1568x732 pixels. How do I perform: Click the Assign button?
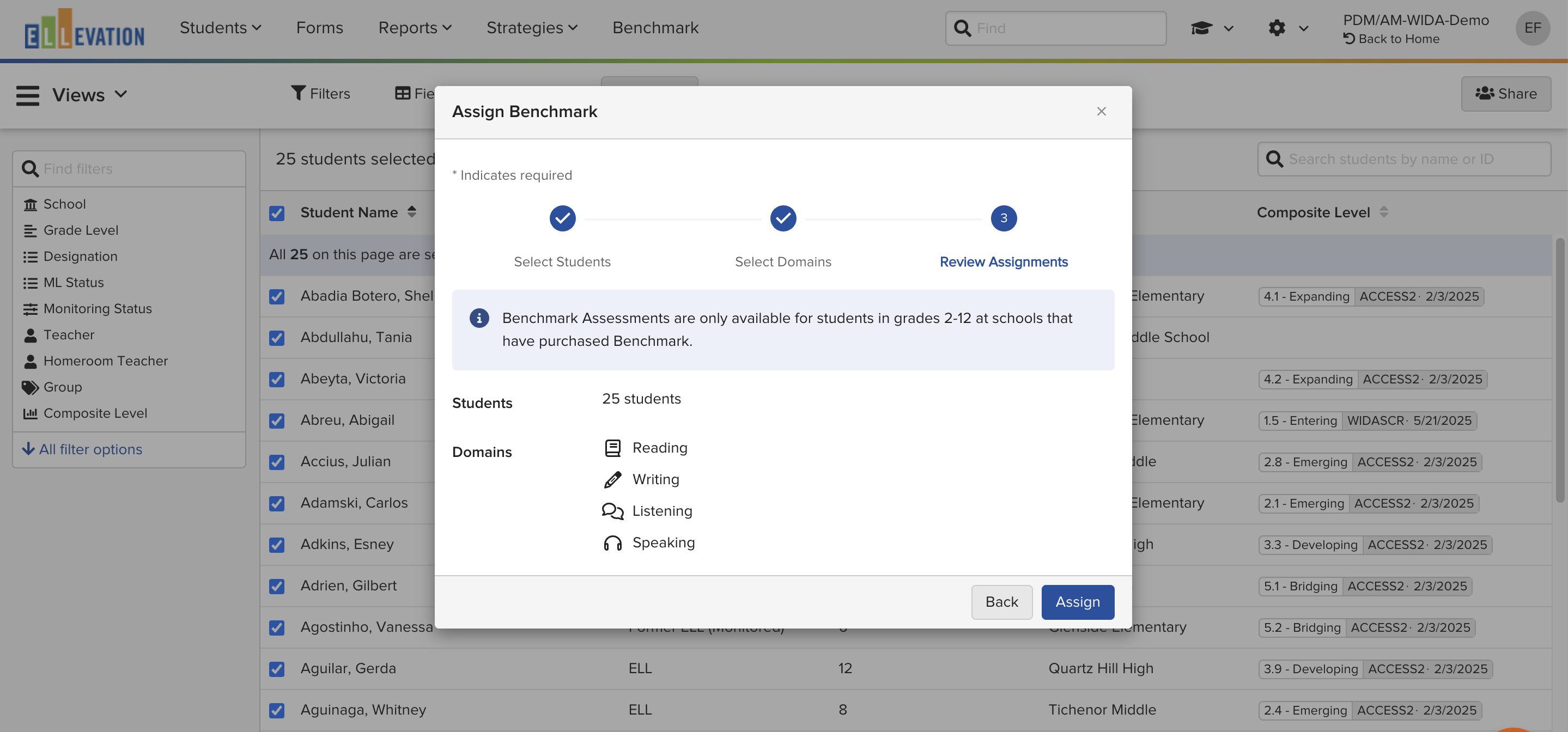click(1078, 602)
